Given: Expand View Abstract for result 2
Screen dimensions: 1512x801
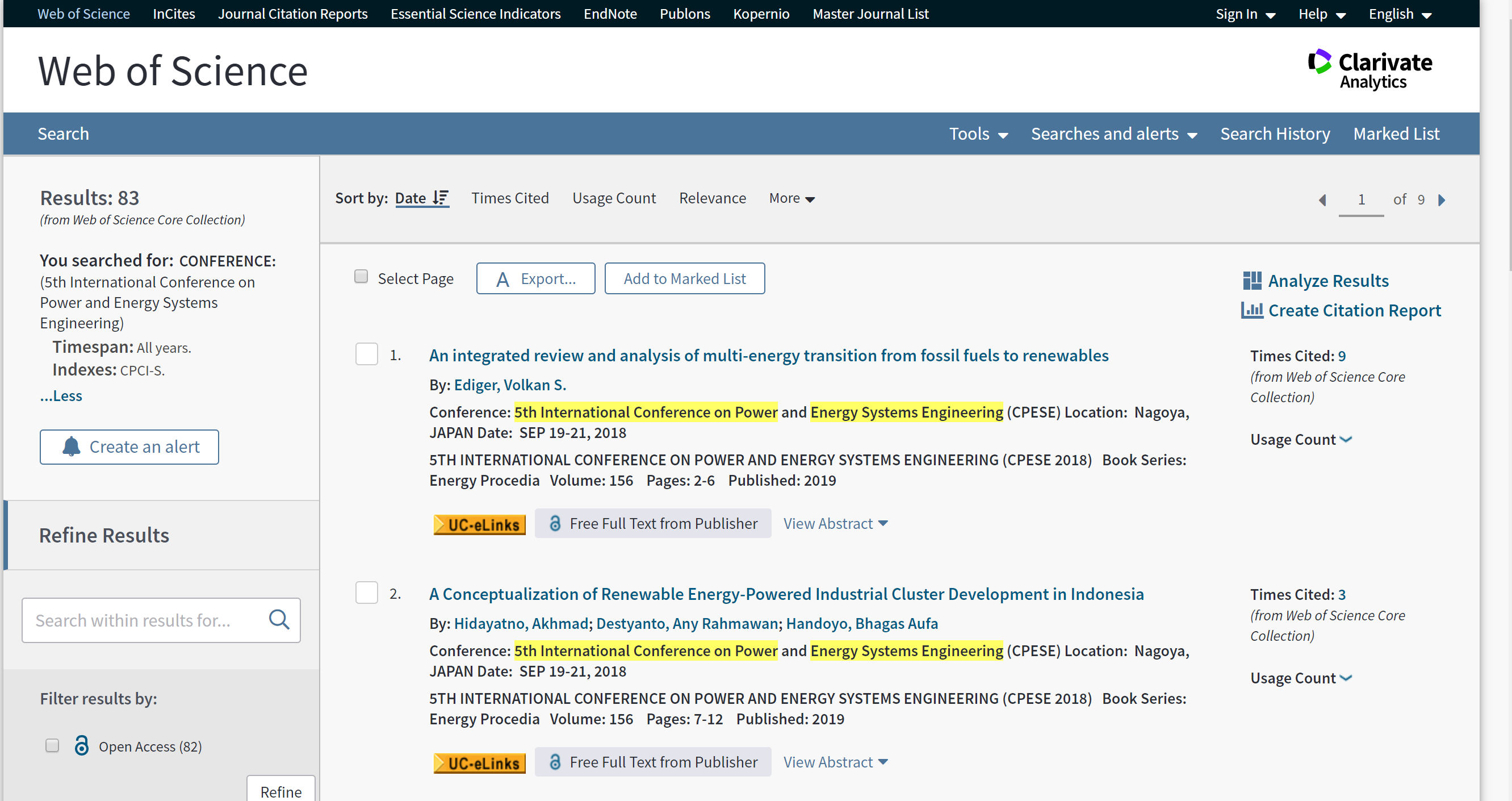Looking at the screenshot, I should pos(835,762).
